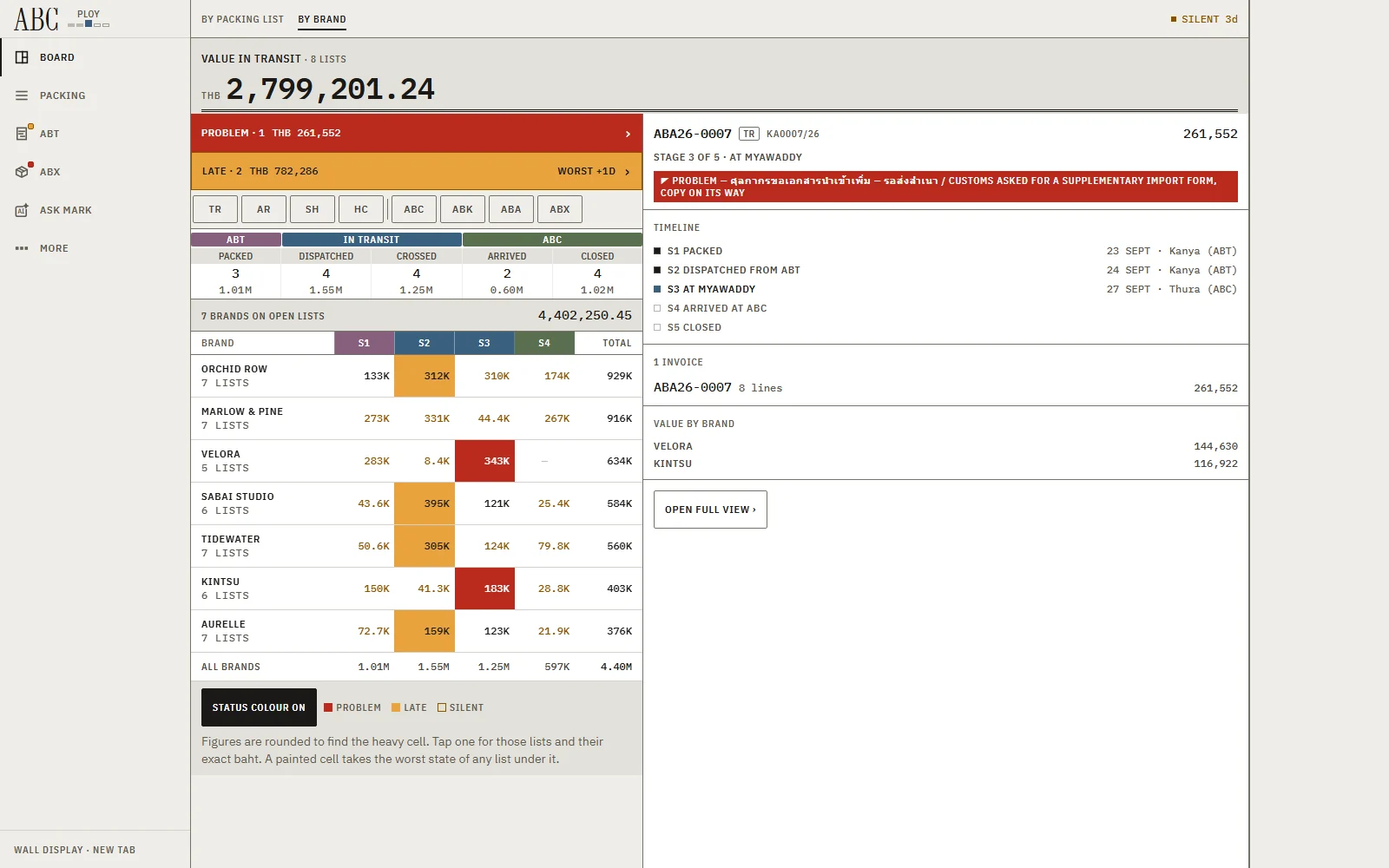Select the By Brand tab
The height and width of the screenshot is (868, 1389).
[x=322, y=19]
